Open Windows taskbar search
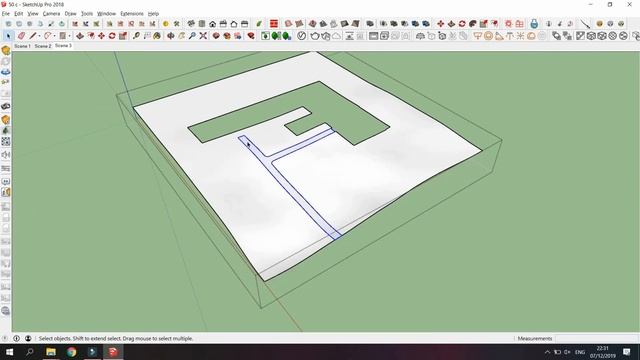The height and width of the screenshot is (360, 640). [29, 352]
